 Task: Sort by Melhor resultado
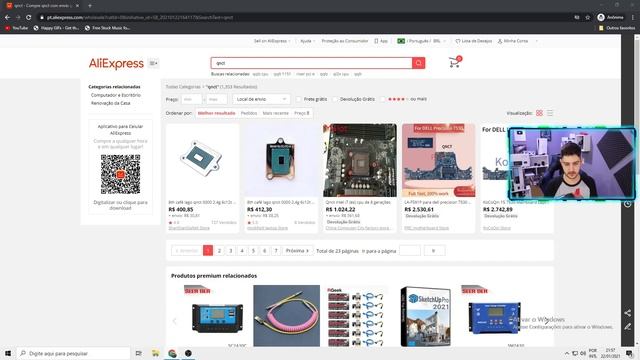216,113
